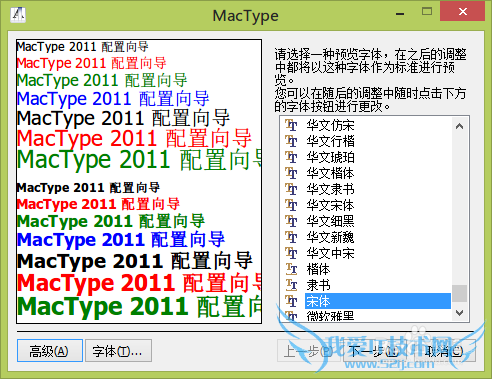Click the font icon beside 华文宋体
The width and height of the screenshot is (492, 379).
pos(291,205)
